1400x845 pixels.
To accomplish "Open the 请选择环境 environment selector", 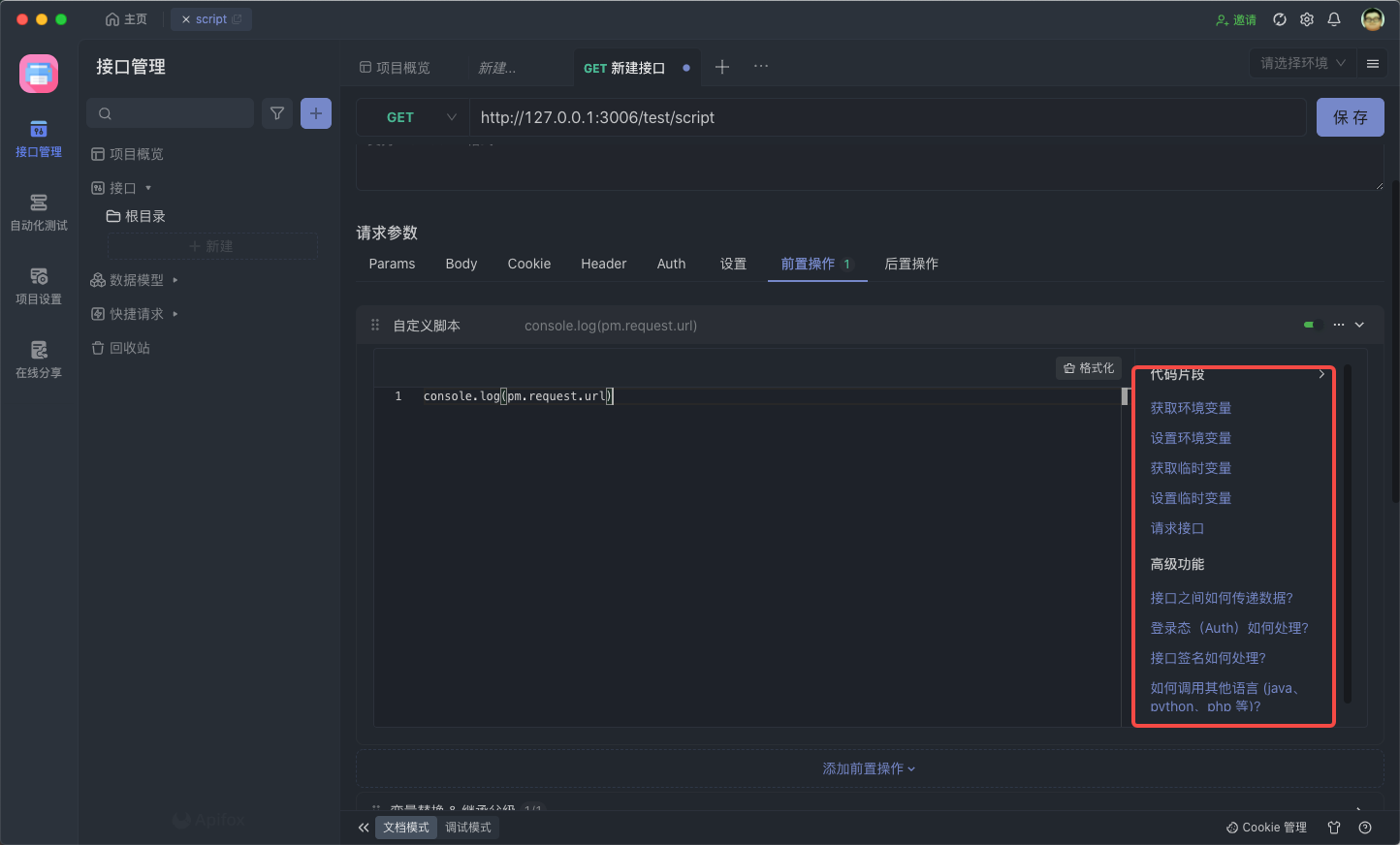I will [1300, 62].
